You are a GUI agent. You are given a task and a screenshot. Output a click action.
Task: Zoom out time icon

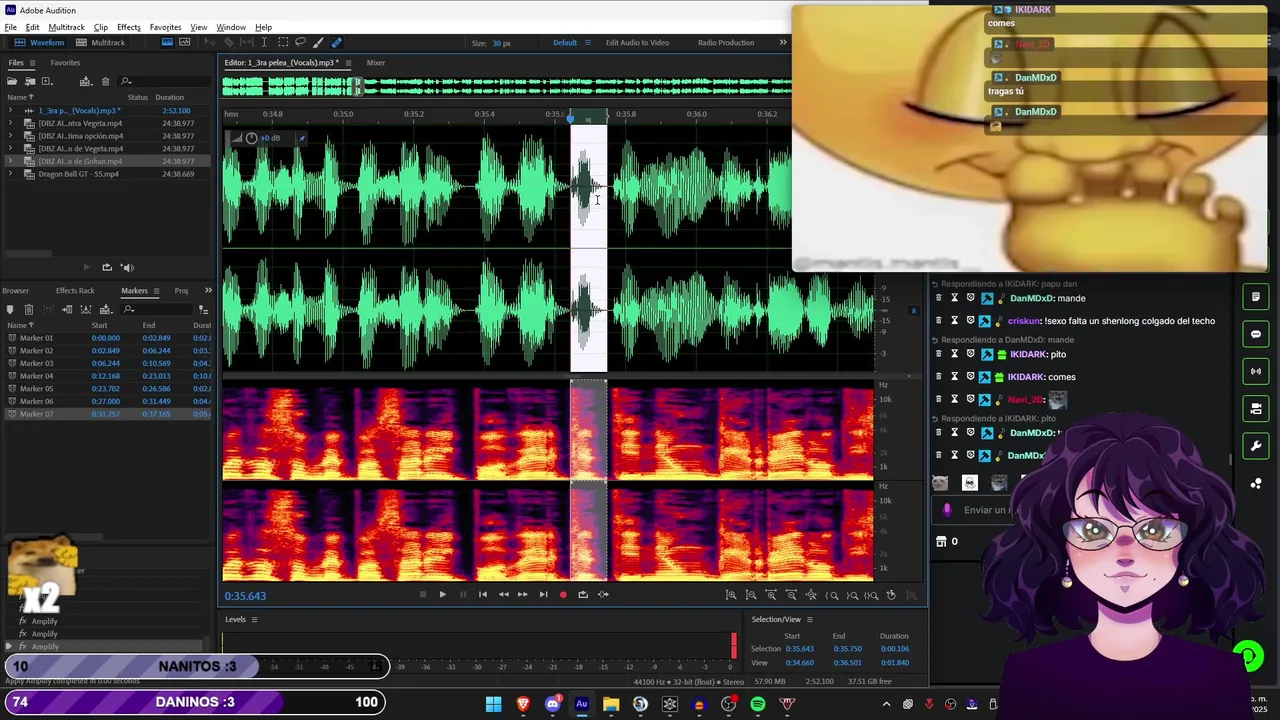click(791, 595)
